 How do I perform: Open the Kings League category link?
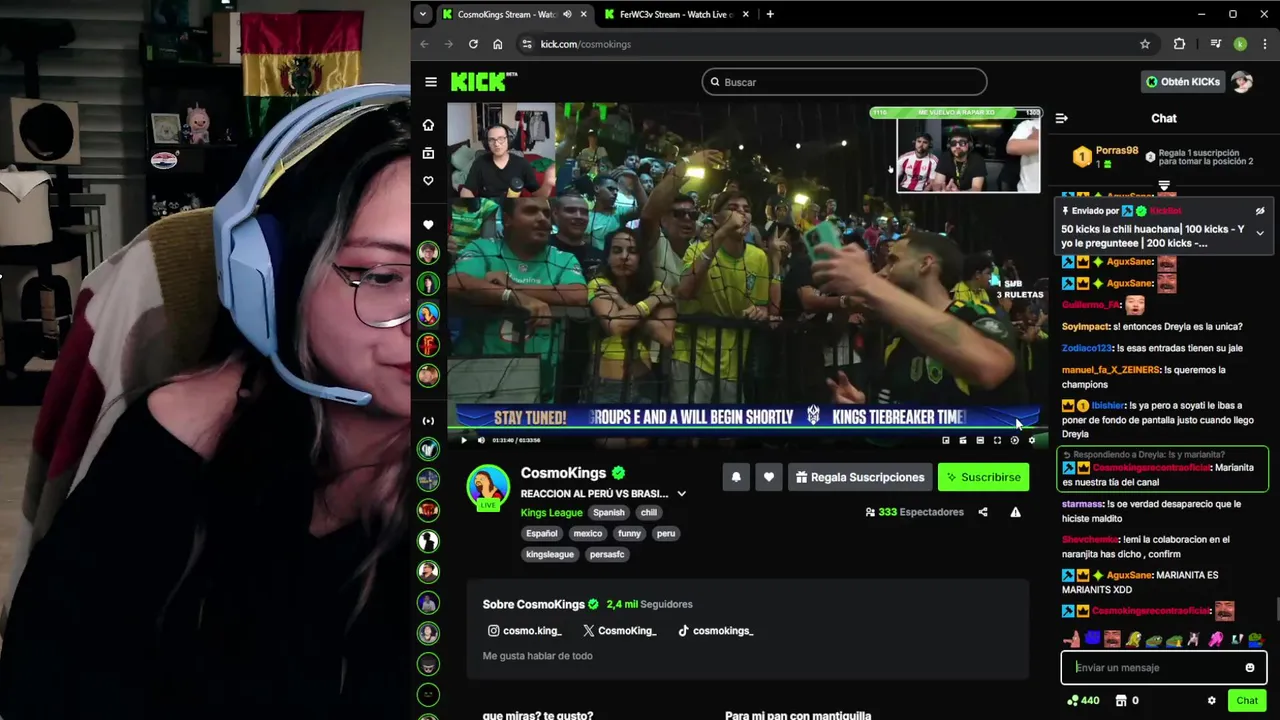click(551, 512)
